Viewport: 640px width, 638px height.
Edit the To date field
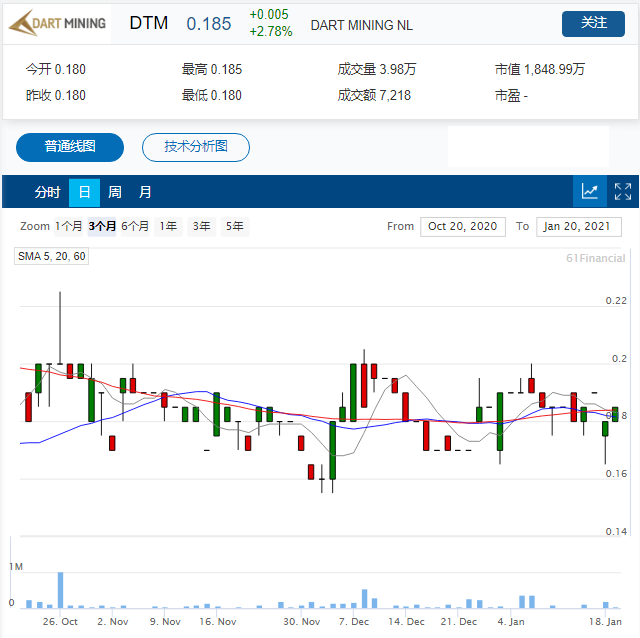point(579,227)
